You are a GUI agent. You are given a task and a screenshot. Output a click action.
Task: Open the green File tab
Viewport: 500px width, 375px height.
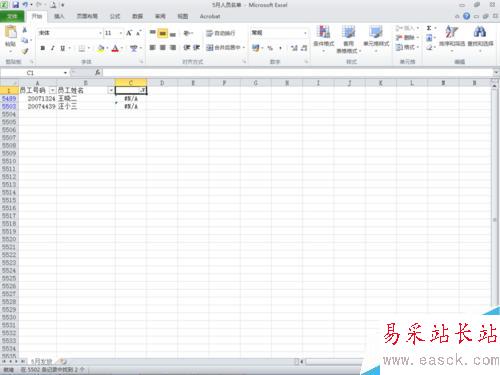[12, 16]
